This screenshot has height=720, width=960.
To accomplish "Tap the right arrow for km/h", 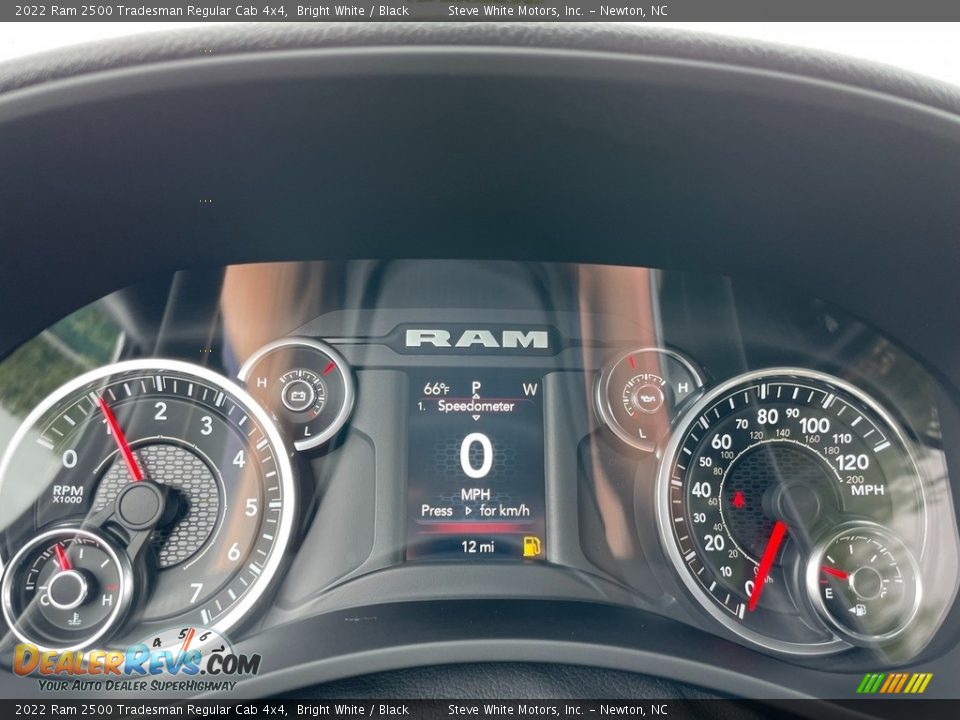I will 468,511.
